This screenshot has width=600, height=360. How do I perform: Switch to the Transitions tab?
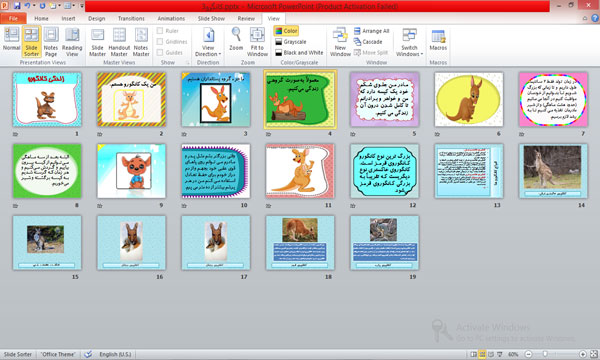(131, 18)
